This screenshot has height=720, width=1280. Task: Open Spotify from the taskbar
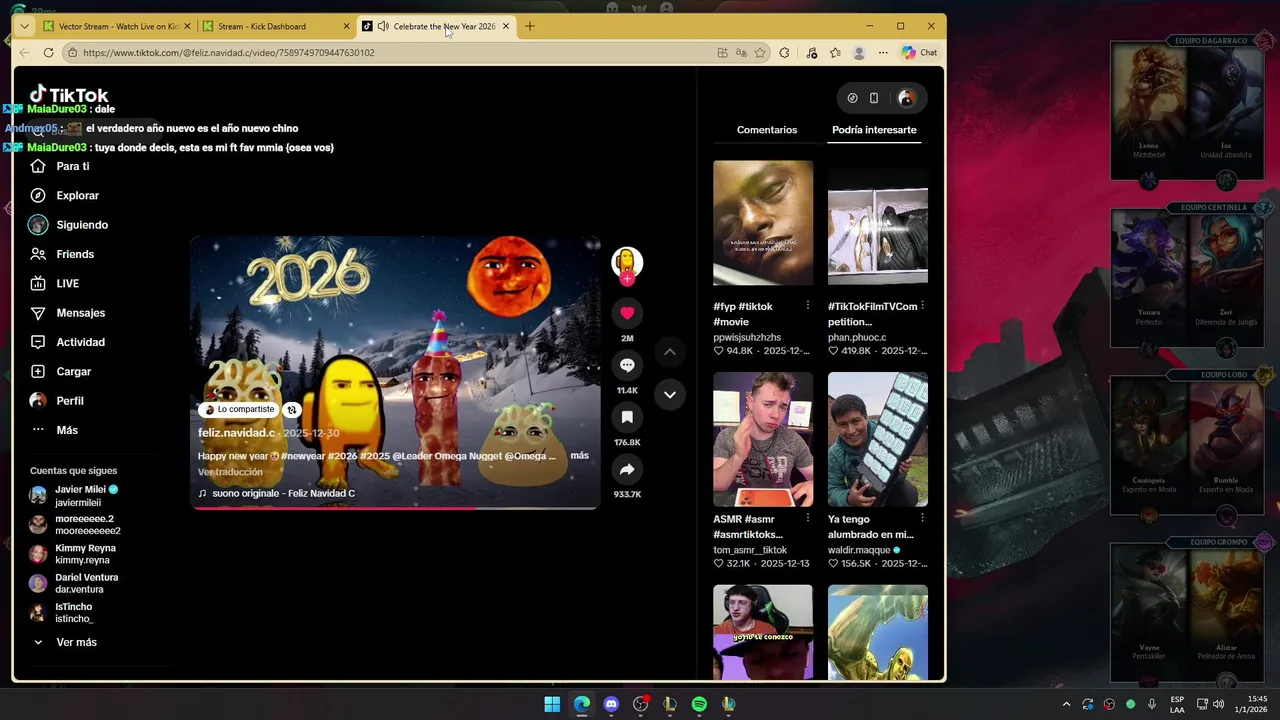(699, 704)
